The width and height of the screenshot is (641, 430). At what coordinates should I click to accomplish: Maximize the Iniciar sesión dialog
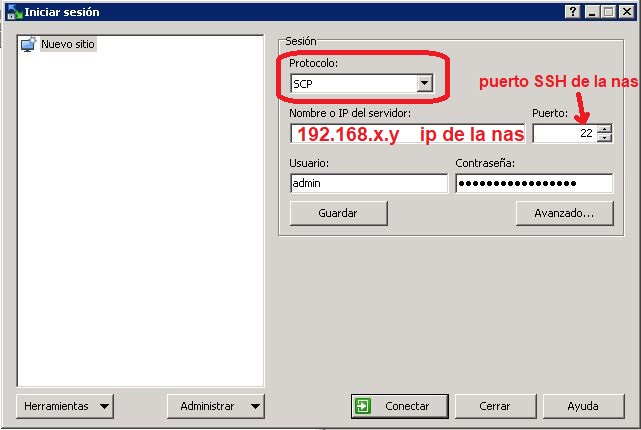pyautogui.click(x=609, y=11)
